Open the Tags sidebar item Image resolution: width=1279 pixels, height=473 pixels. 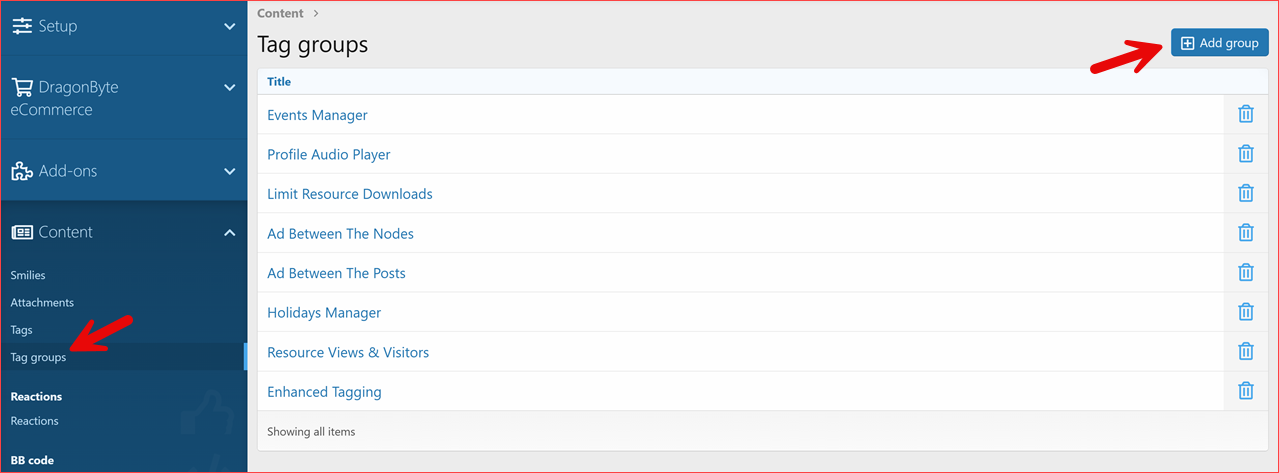(x=22, y=330)
